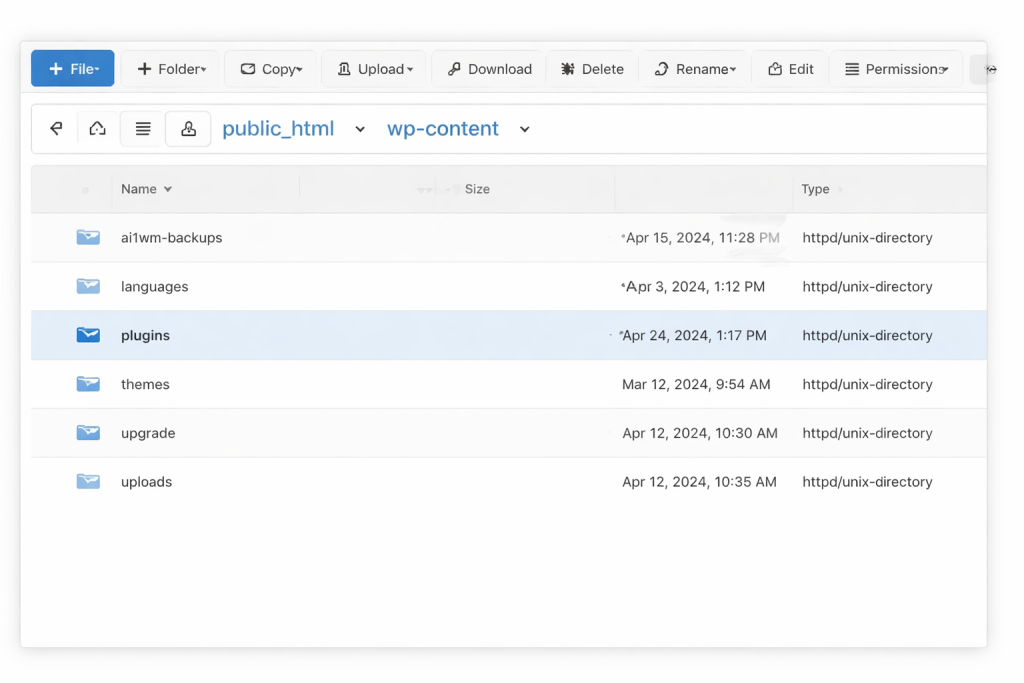Click date Apr 12, 2024, 10:30 AM
This screenshot has height=683, width=1024.
[700, 434]
